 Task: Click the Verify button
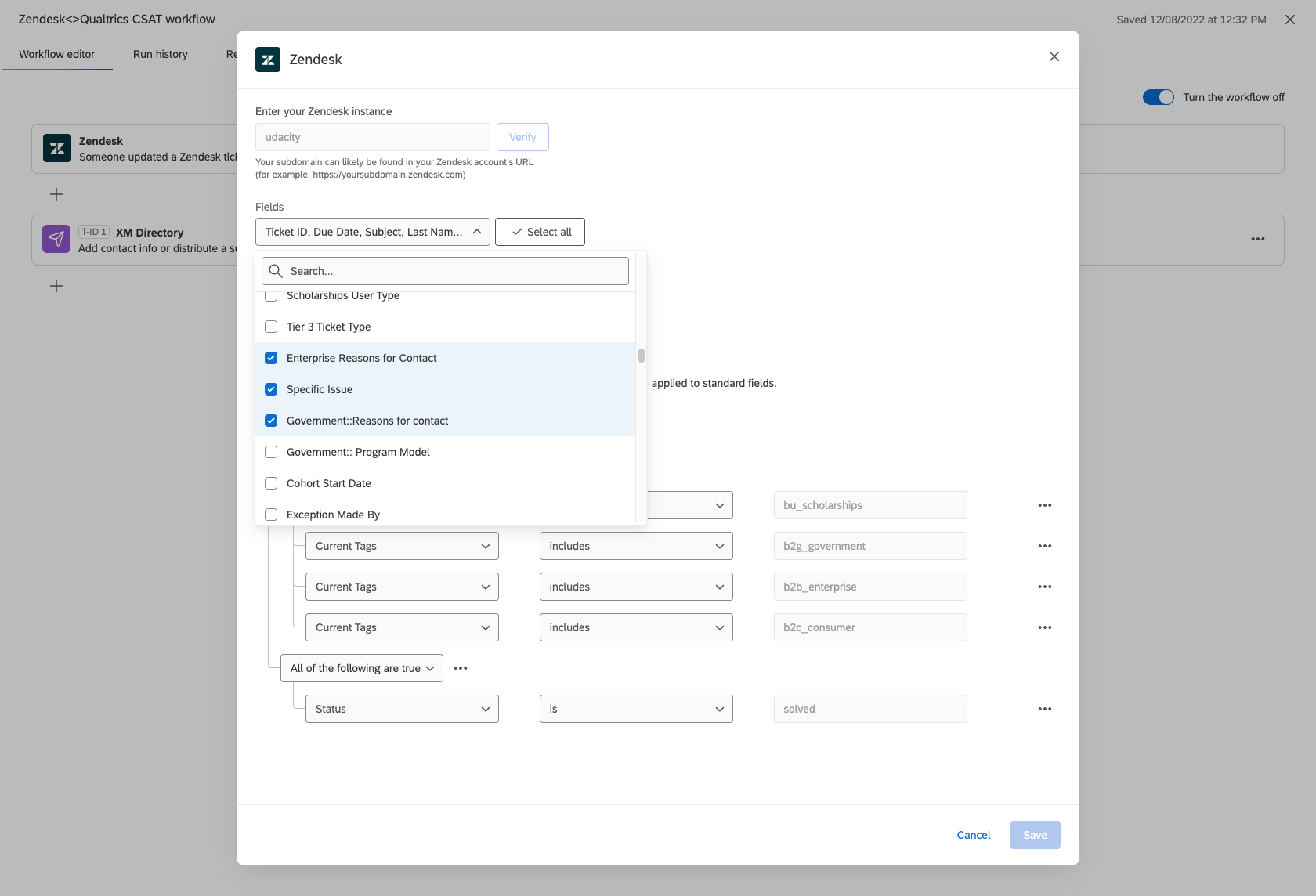point(522,137)
